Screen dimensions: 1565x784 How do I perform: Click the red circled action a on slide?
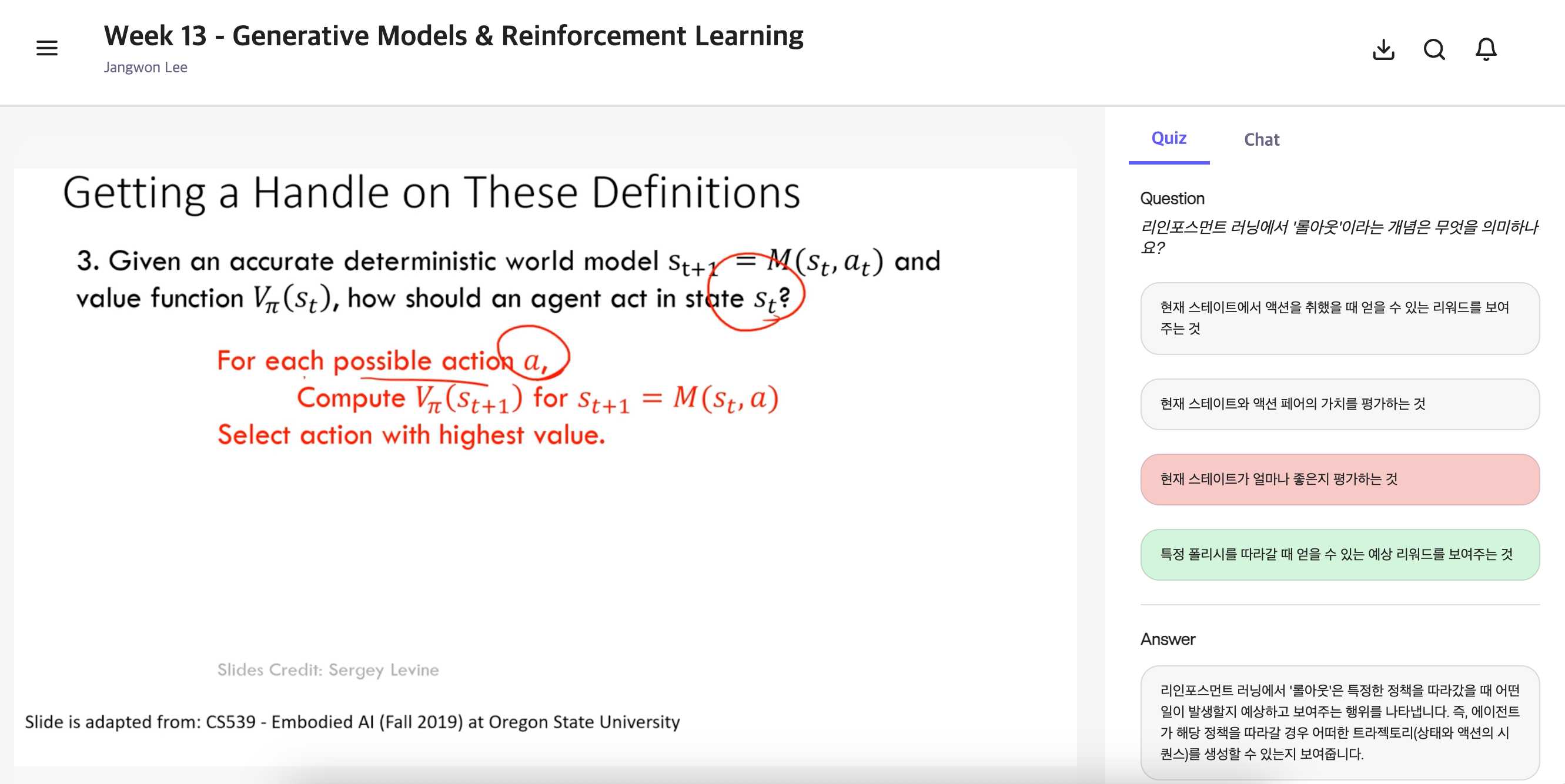[x=533, y=360]
